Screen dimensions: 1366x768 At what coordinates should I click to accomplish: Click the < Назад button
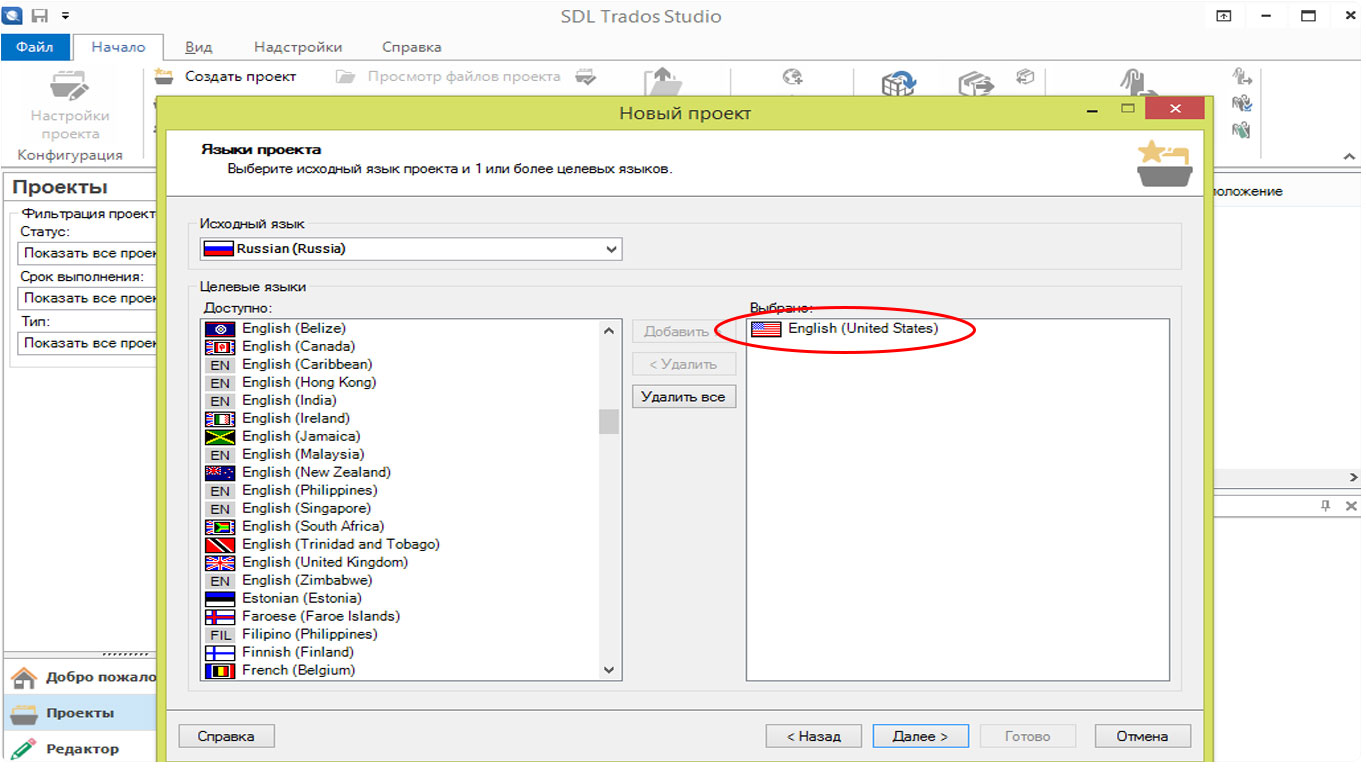(813, 736)
